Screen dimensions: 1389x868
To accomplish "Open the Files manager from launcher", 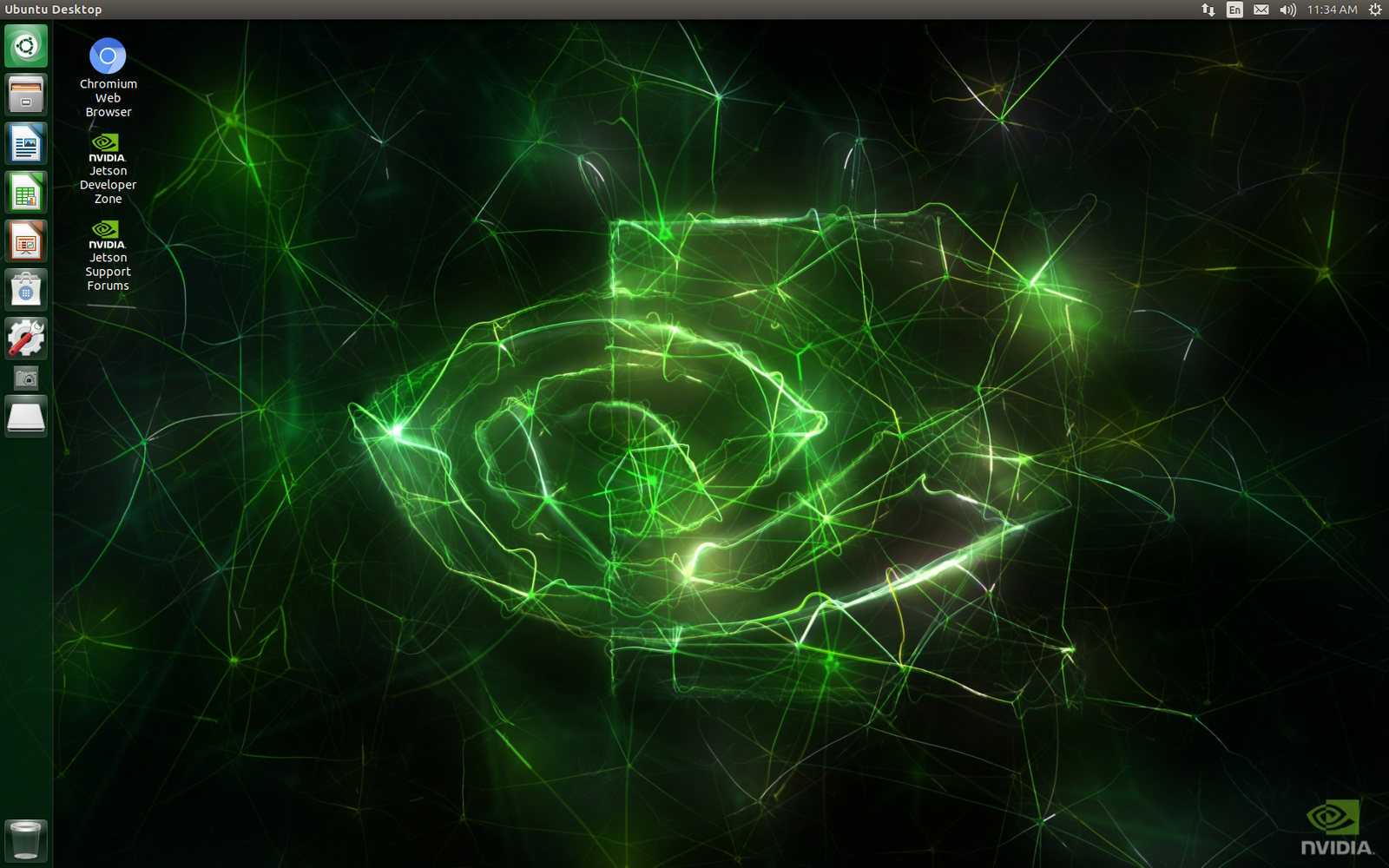I will (x=26, y=94).
